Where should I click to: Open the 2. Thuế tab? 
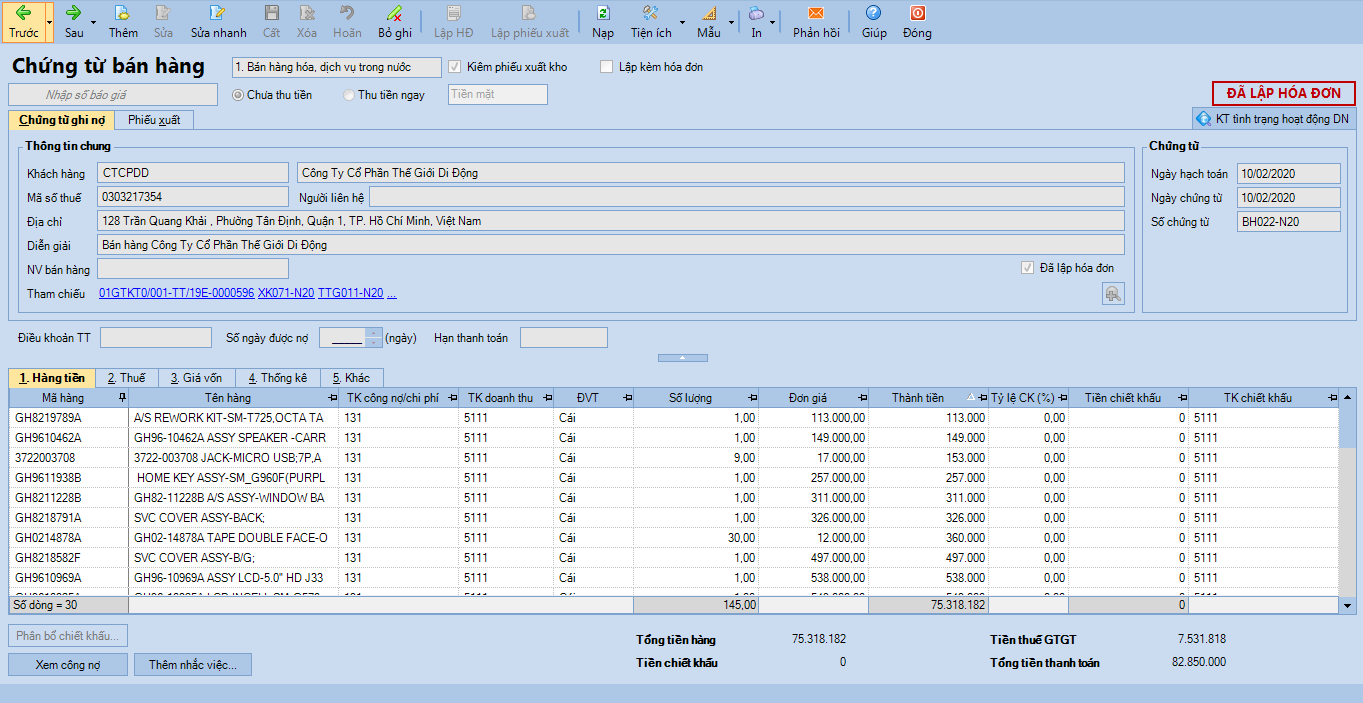[126, 378]
